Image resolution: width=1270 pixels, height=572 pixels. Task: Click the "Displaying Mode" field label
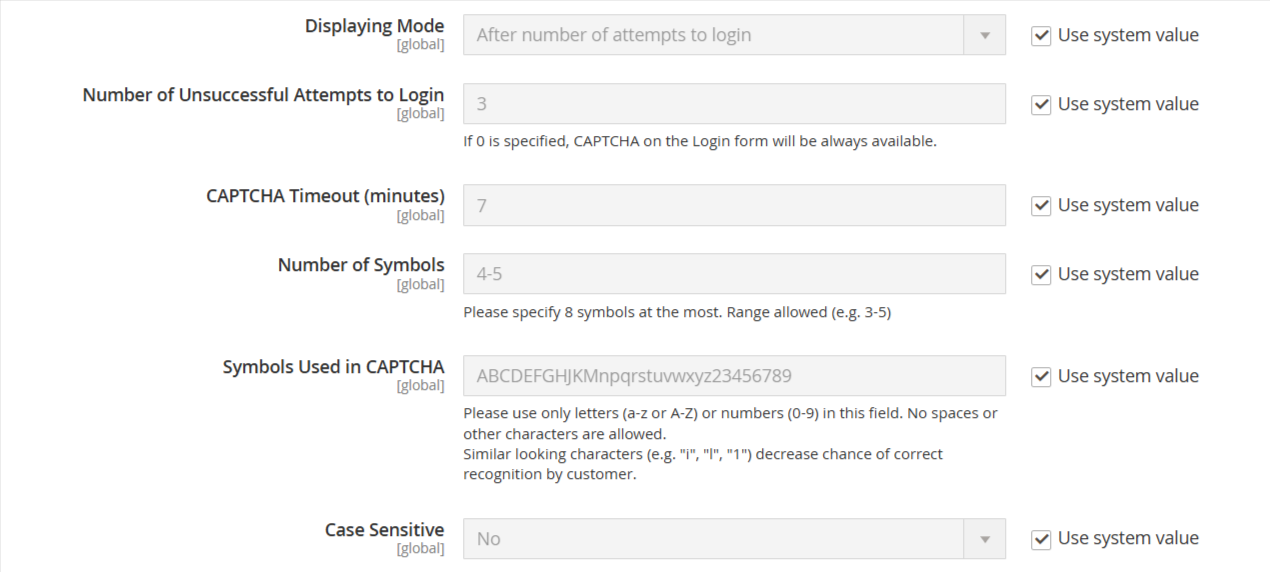point(374,26)
